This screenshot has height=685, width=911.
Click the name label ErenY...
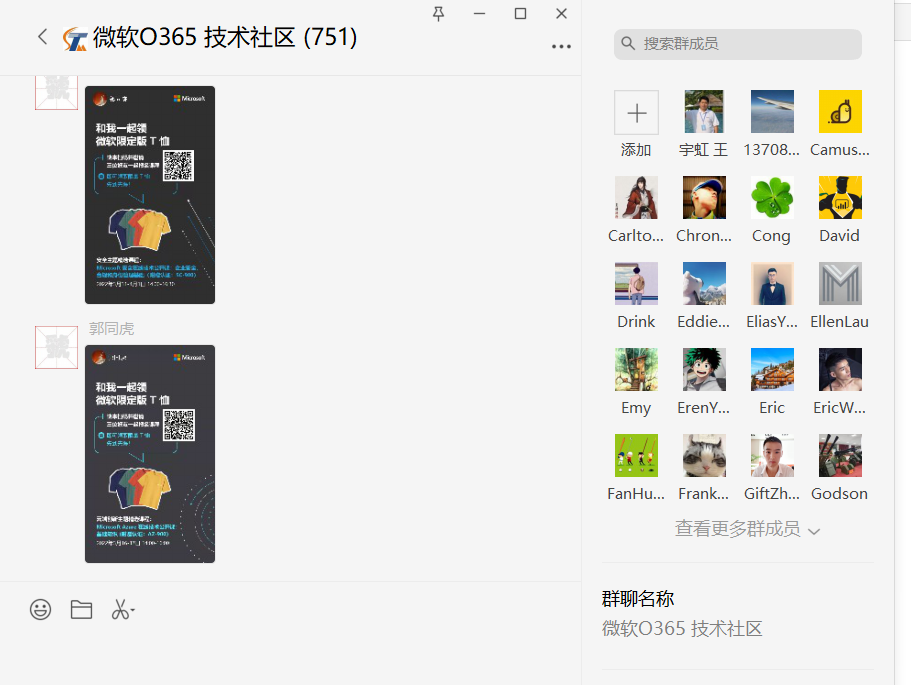[x=704, y=408]
